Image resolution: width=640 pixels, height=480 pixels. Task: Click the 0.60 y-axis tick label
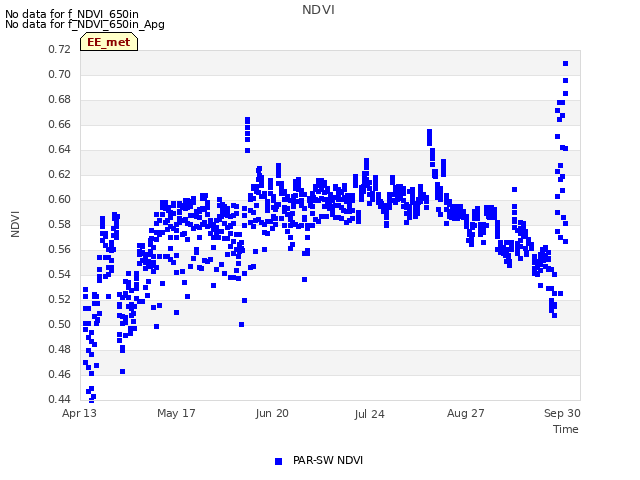click(60, 199)
